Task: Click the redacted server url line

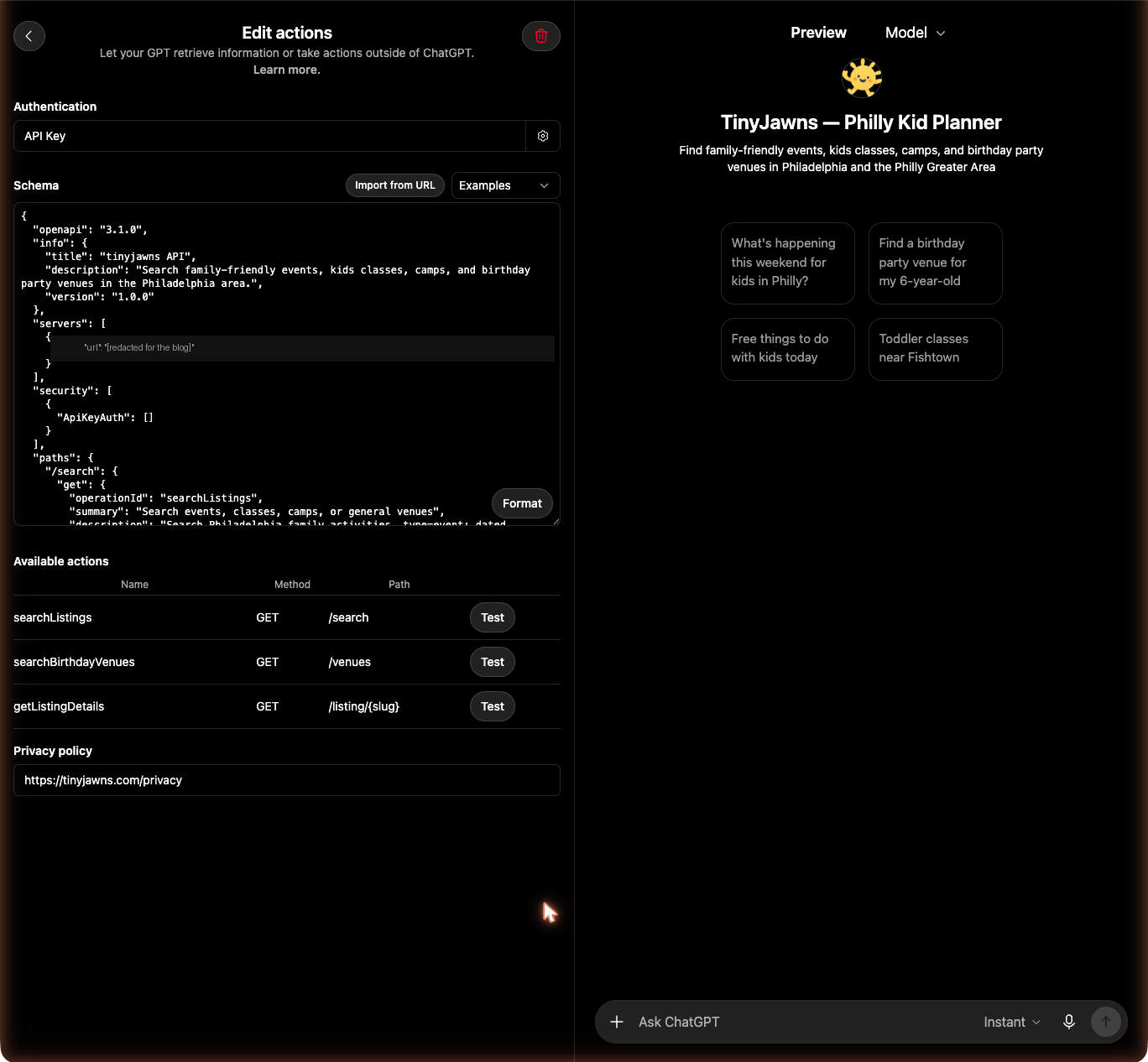Action: pyautogui.click(x=302, y=348)
